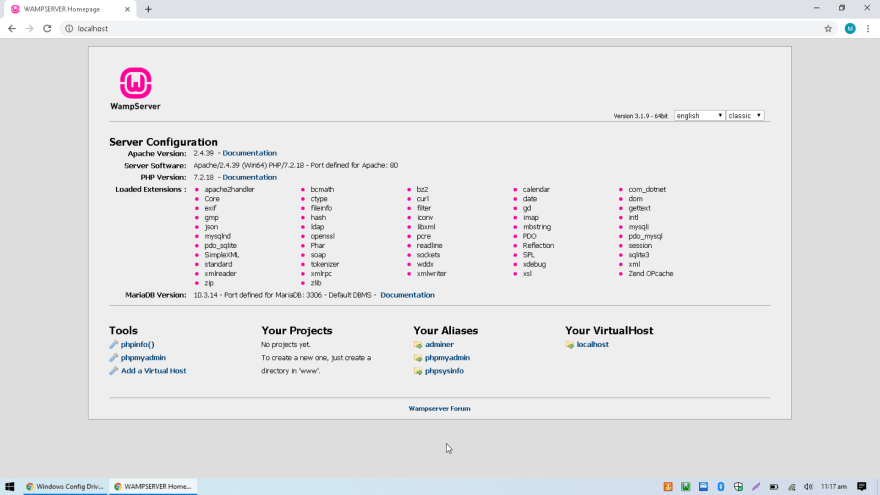Click the taskbar clock showing 11:17 am
Image resolution: width=880 pixels, height=495 pixels.
tap(833, 487)
